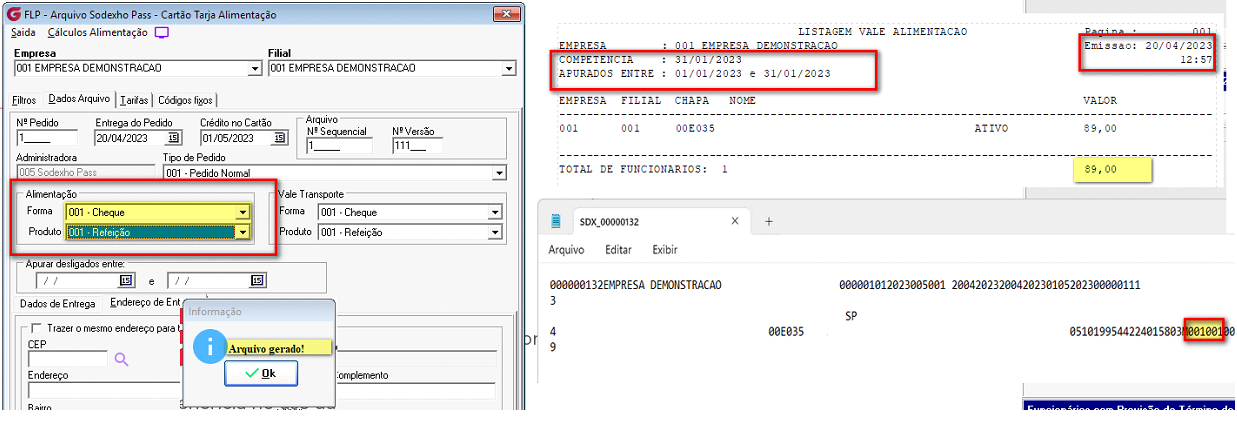The image size is (1237, 426).
Task: Click the Nº Sequencial field
Action: [x=338, y=146]
